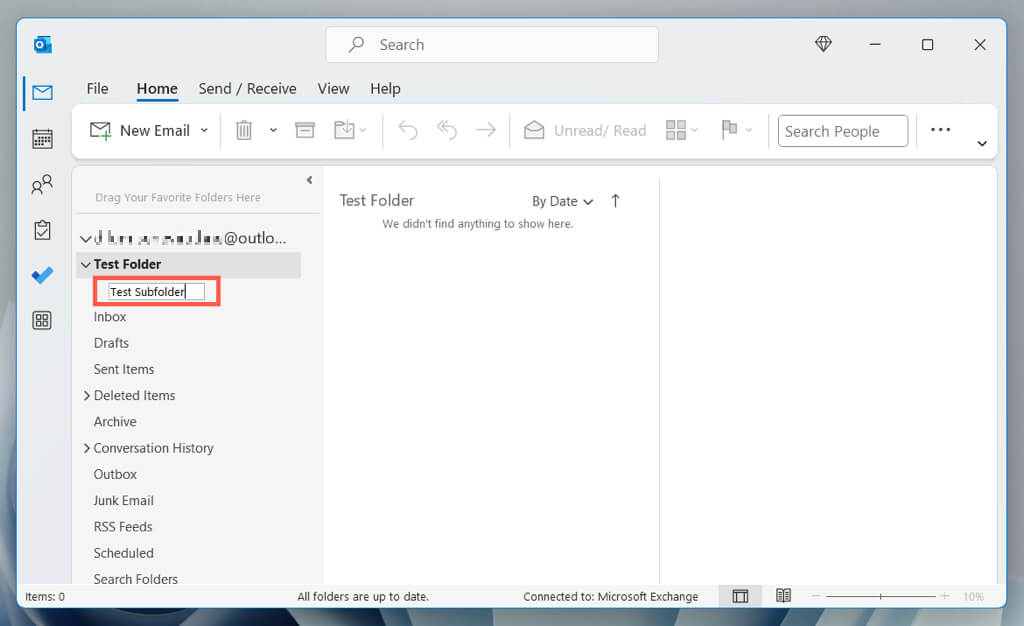Click zoom out minus in status bar
The image size is (1024, 626).
[816, 596]
